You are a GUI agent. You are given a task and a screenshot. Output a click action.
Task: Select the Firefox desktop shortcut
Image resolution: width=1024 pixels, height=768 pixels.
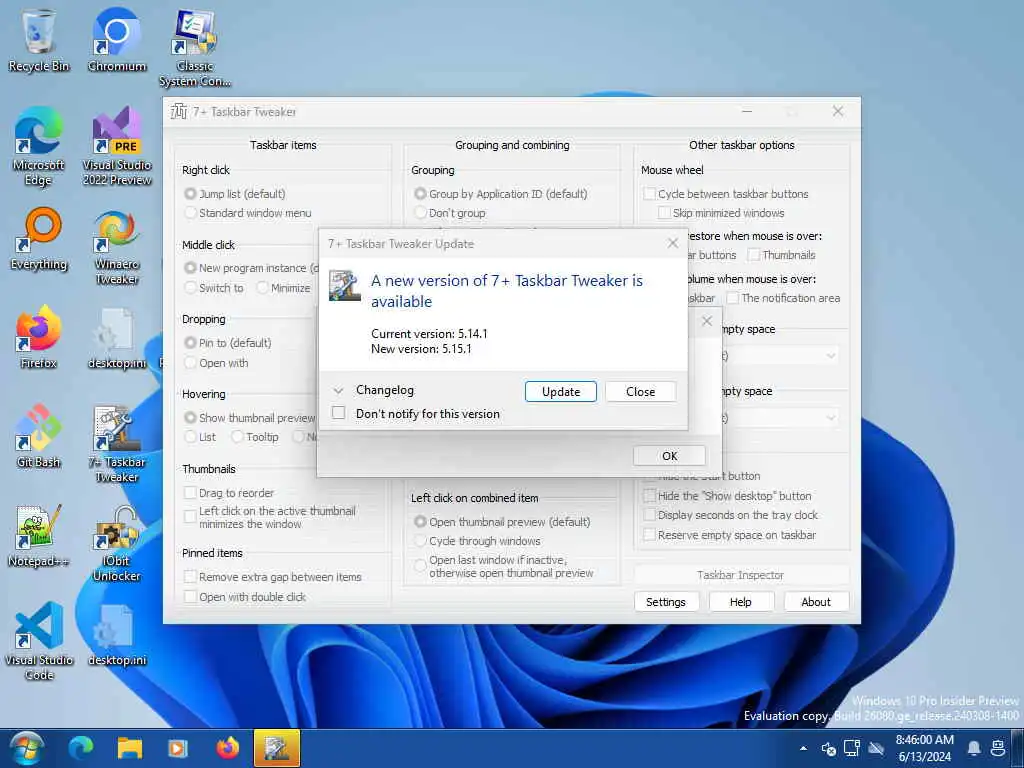pyautogui.click(x=39, y=338)
